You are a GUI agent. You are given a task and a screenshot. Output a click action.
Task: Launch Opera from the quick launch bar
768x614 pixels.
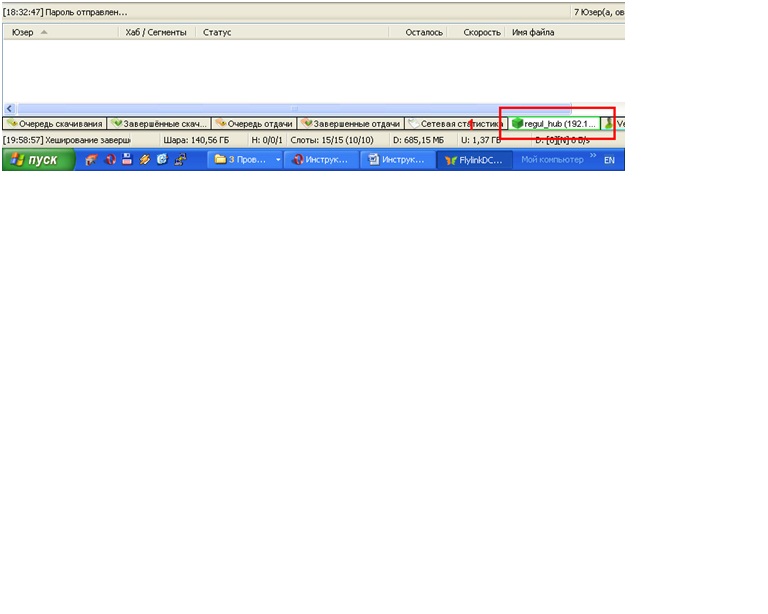point(110,160)
